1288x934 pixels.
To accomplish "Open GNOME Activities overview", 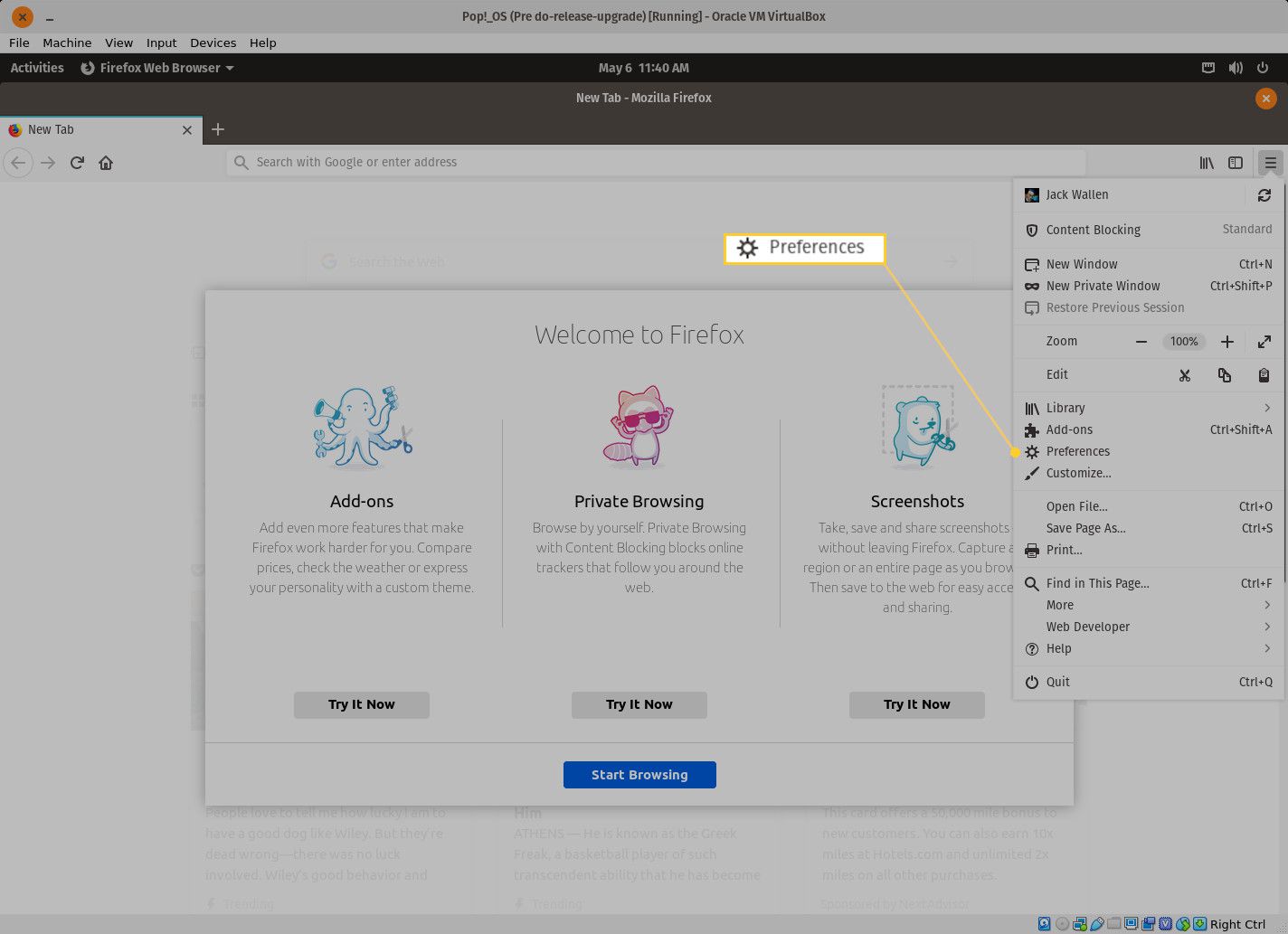I will coord(37,68).
